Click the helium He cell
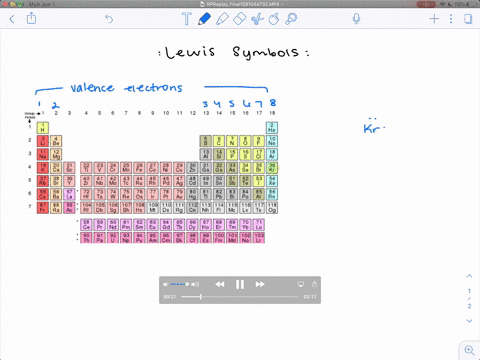The width and height of the screenshot is (480, 360). coord(272,128)
